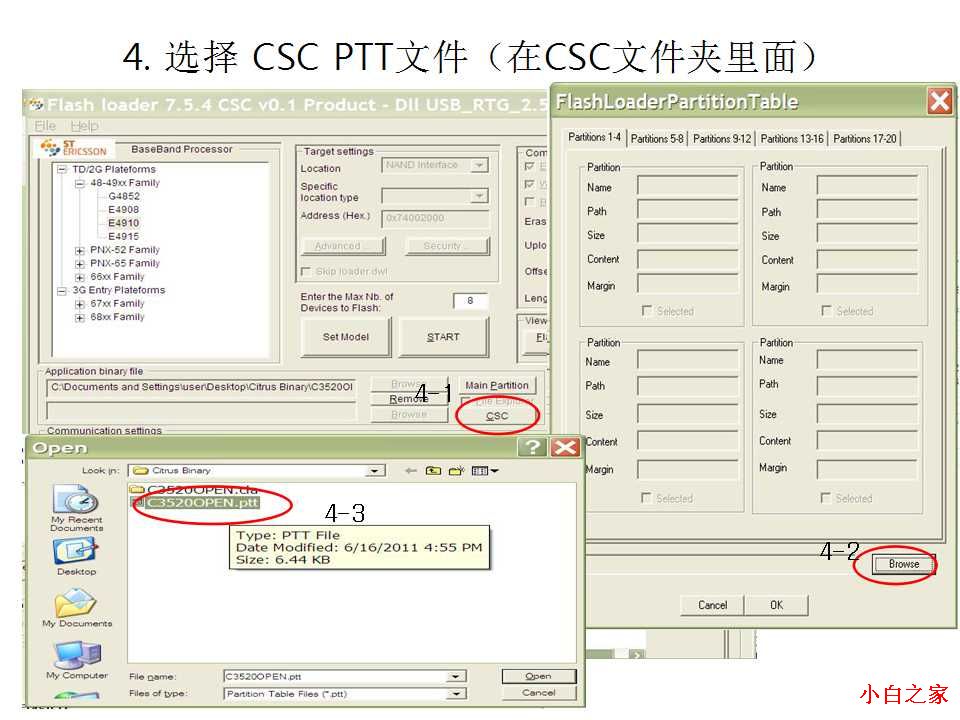
Task: Collapse the 48-49xx Family node
Action: pos(80,183)
